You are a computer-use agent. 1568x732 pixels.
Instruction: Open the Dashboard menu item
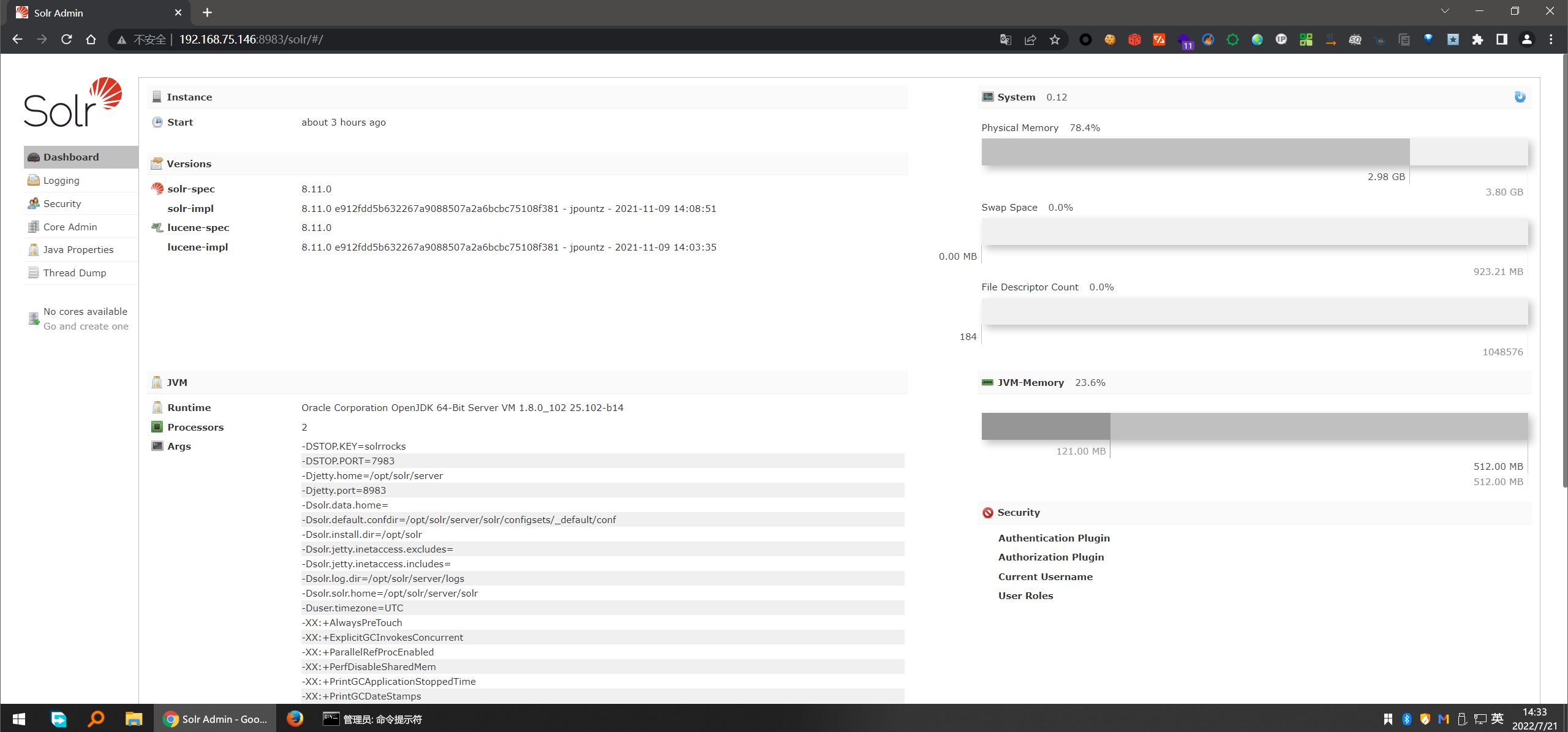tap(81, 157)
